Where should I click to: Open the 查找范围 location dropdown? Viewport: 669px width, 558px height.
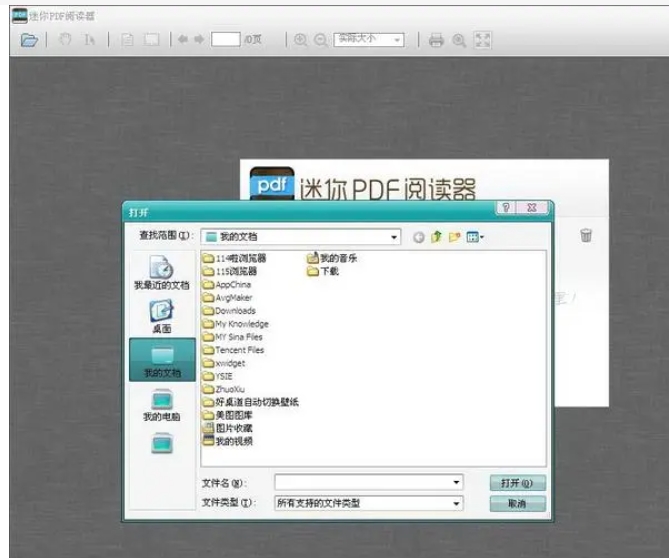pyautogui.click(x=300, y=237)
